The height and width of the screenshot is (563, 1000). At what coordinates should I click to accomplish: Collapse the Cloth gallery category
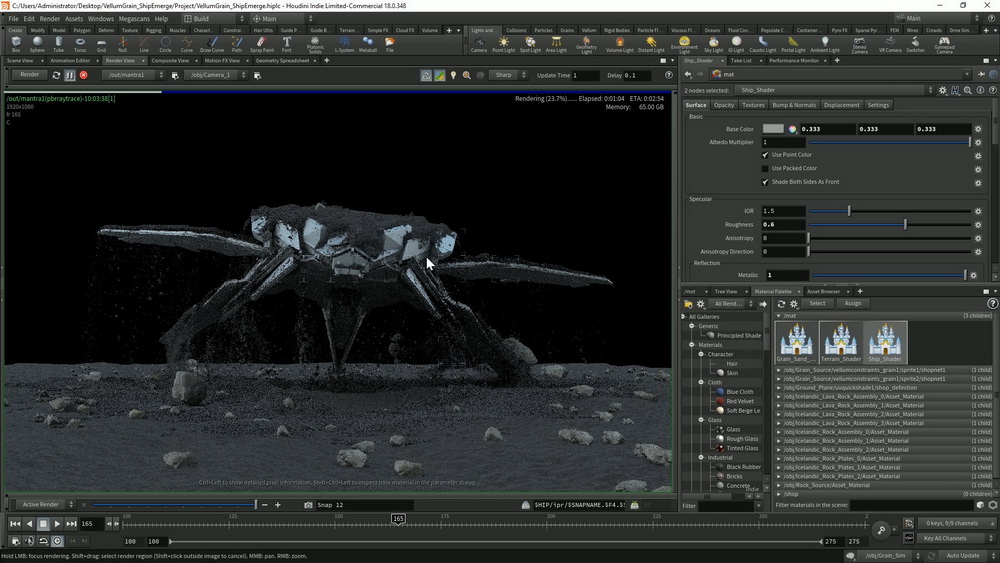point(701,383)
